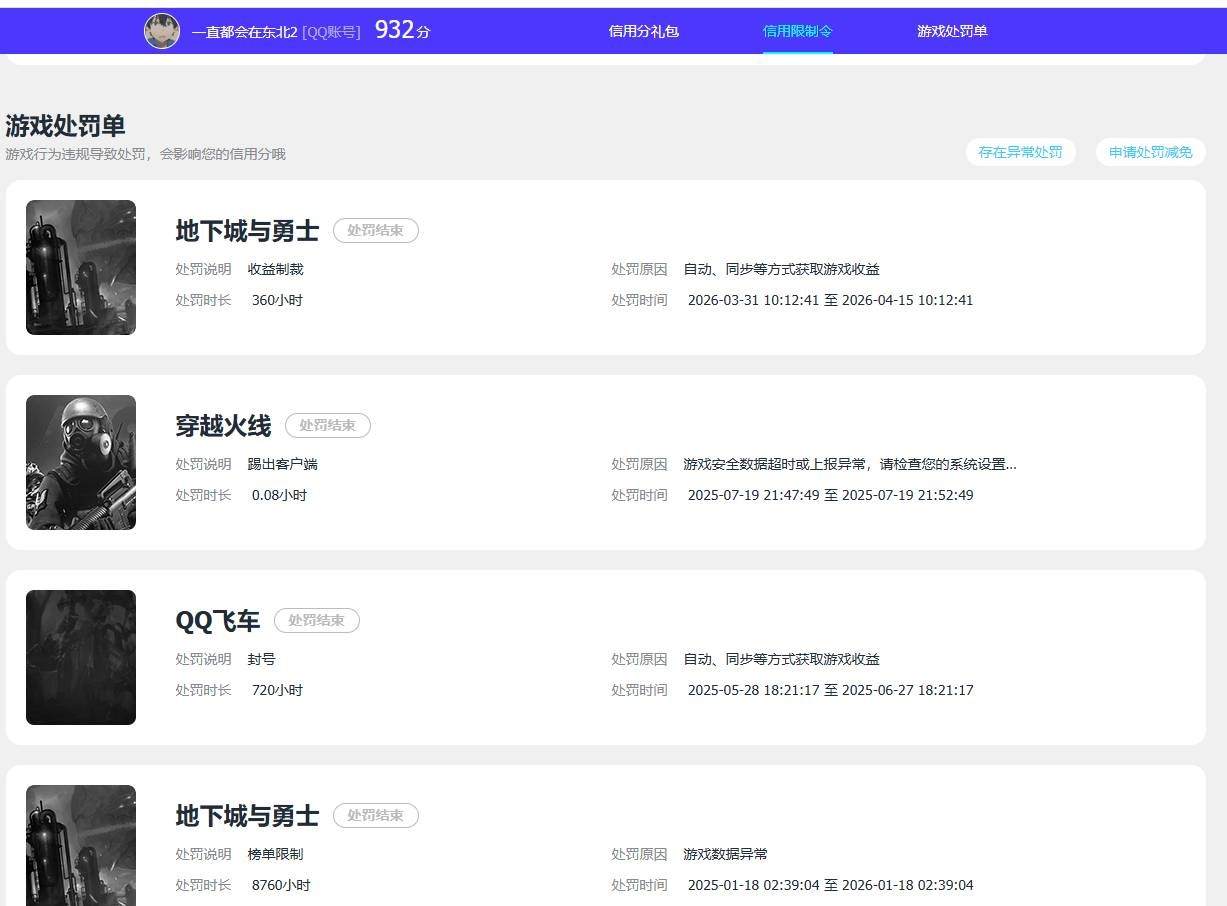Open the 穿越火线 game thumbnail
Image resolution: width=1227 pixels, height=906 pixels.
point(81,462)
